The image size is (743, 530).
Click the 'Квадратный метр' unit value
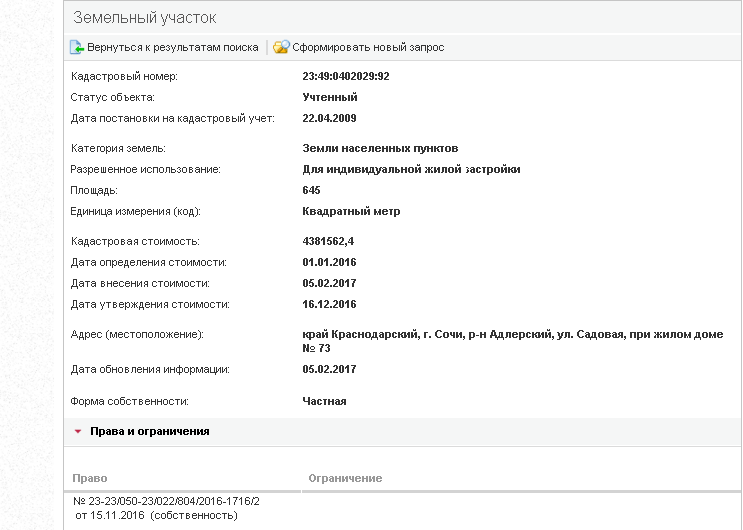coord(351,211)
